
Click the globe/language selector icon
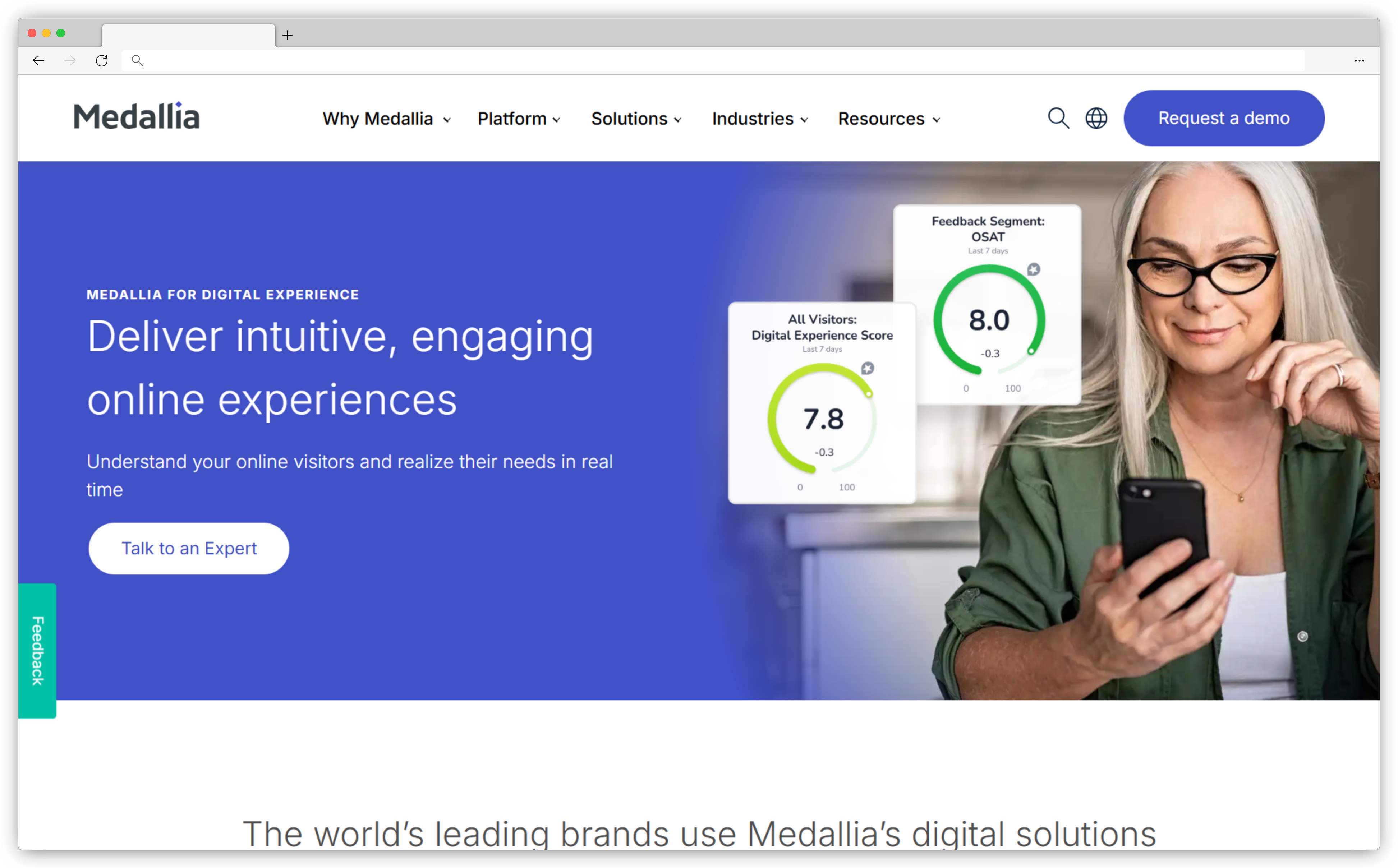click(x=1096, y=117)
